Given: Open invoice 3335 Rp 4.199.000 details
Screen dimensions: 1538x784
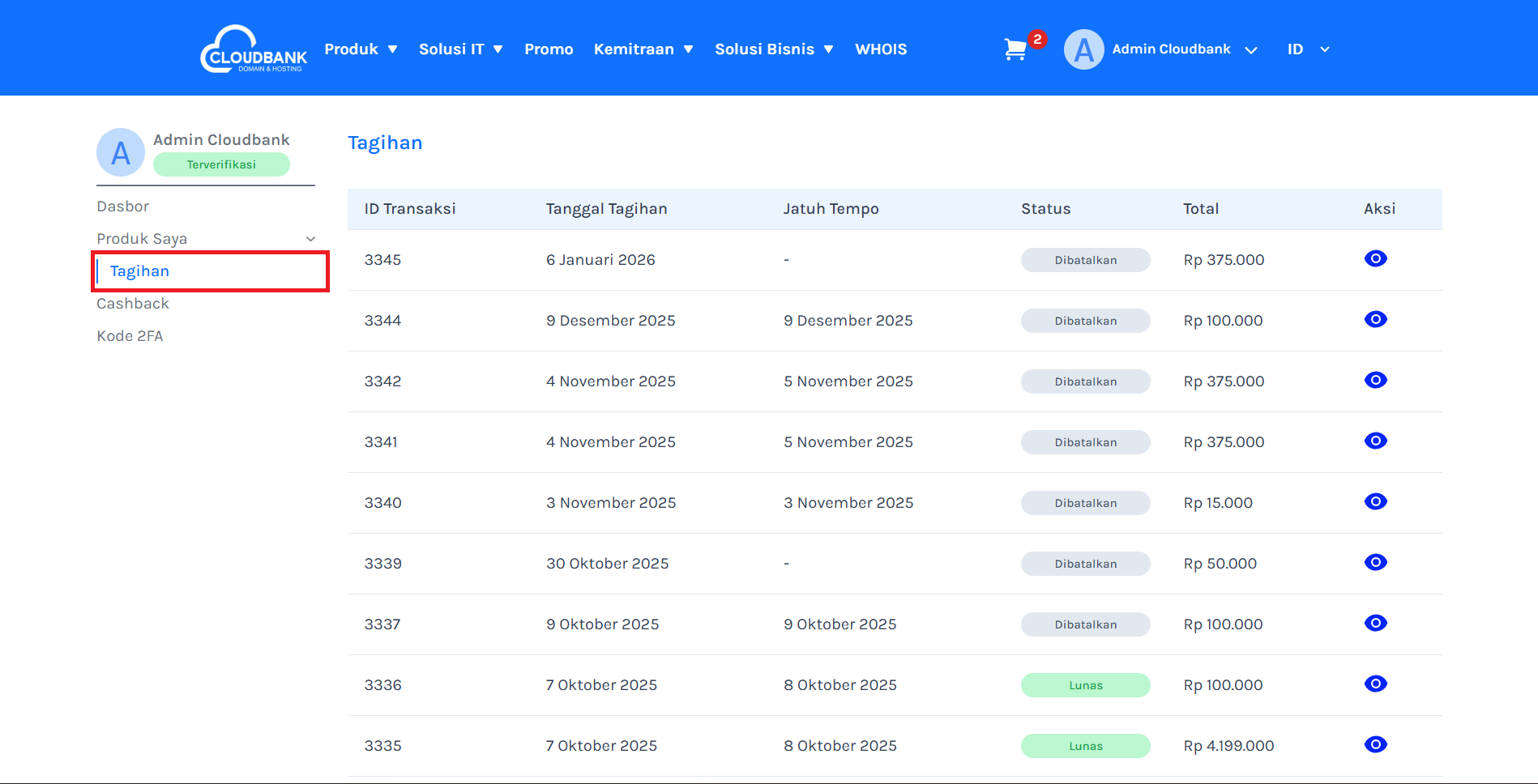Looking at the screenshot, I should click(1375, 745).
